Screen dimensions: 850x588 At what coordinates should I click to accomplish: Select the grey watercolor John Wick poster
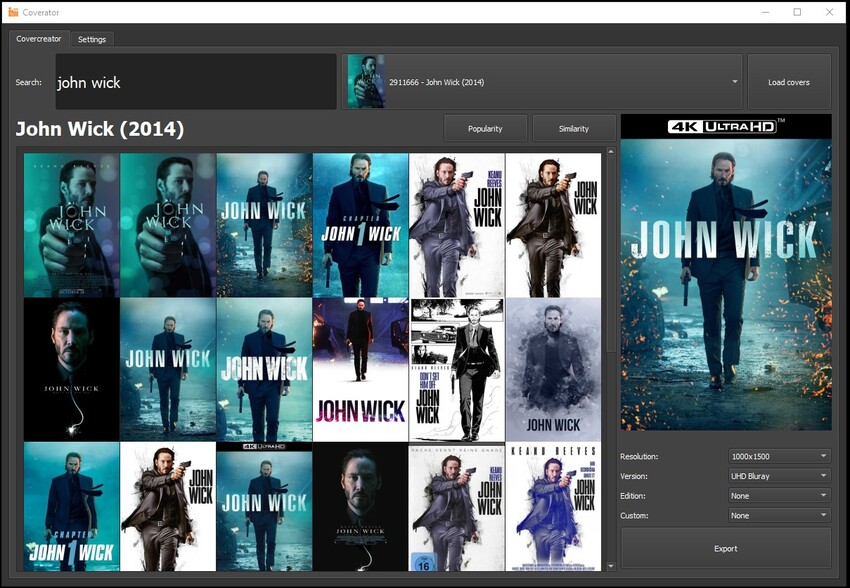pos(553,369)
